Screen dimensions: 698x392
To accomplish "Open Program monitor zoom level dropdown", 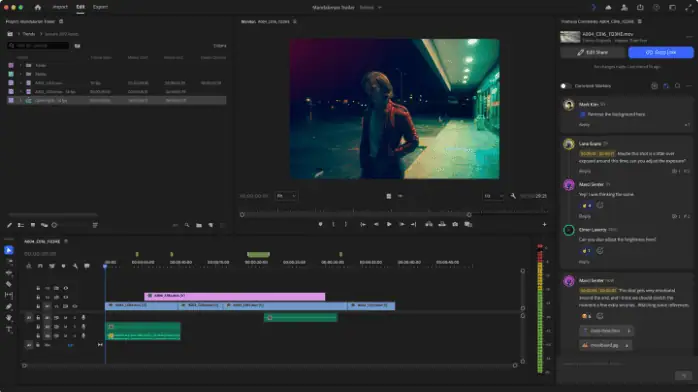I will point(286,196).
